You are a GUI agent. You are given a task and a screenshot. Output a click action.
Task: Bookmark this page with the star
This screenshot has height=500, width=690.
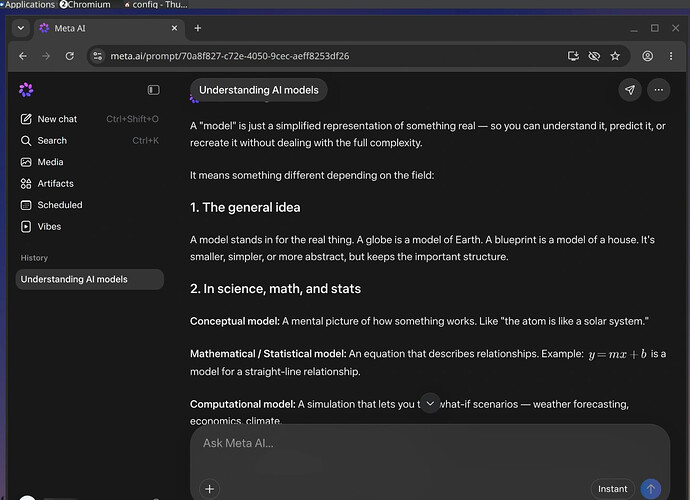(x=615, y=56)
